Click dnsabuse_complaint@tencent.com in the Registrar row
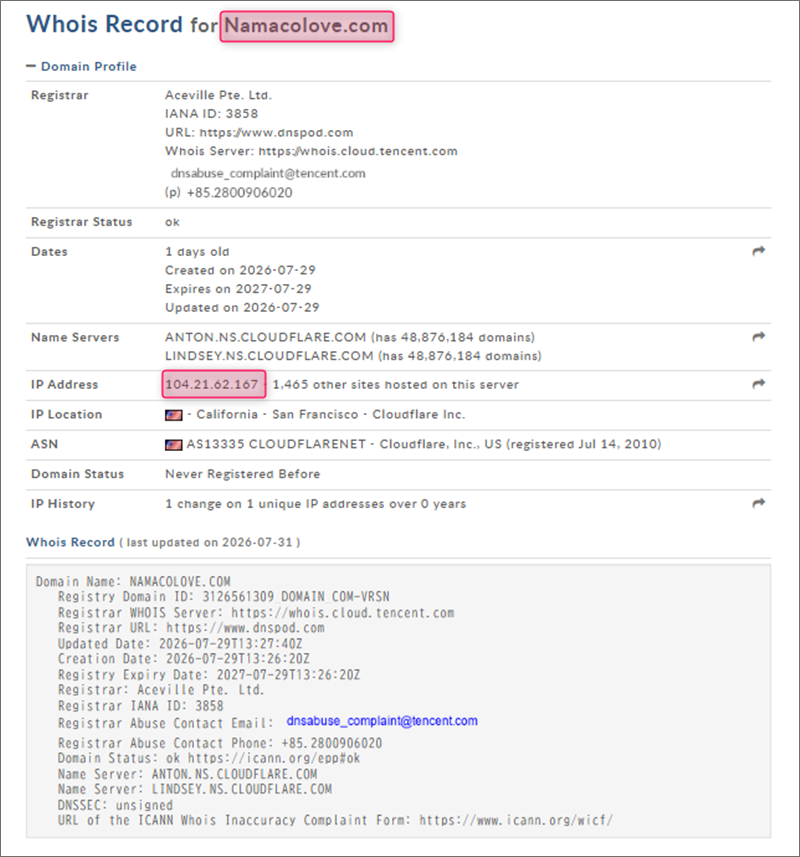The width and height of the screenshot is (800, 857). click(x=268, y=173)
